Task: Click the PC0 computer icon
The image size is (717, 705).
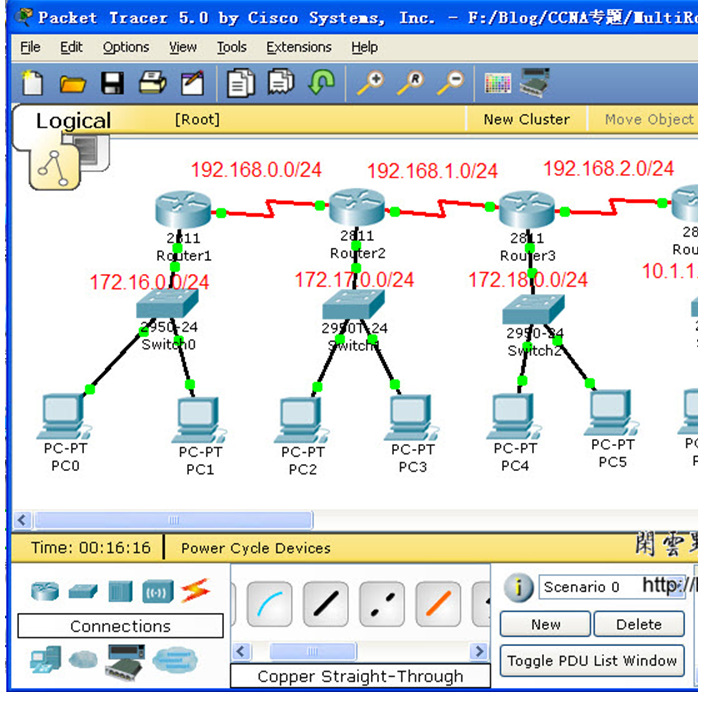Action: pos(64,417)
